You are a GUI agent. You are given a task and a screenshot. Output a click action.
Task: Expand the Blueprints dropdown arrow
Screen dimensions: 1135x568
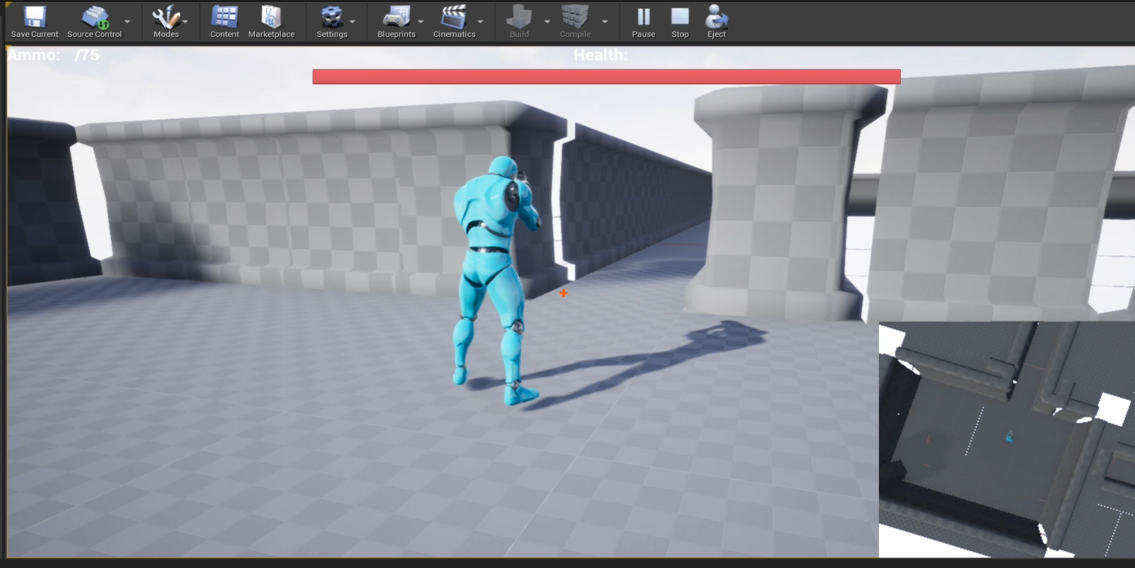click(x=422, y=22)
